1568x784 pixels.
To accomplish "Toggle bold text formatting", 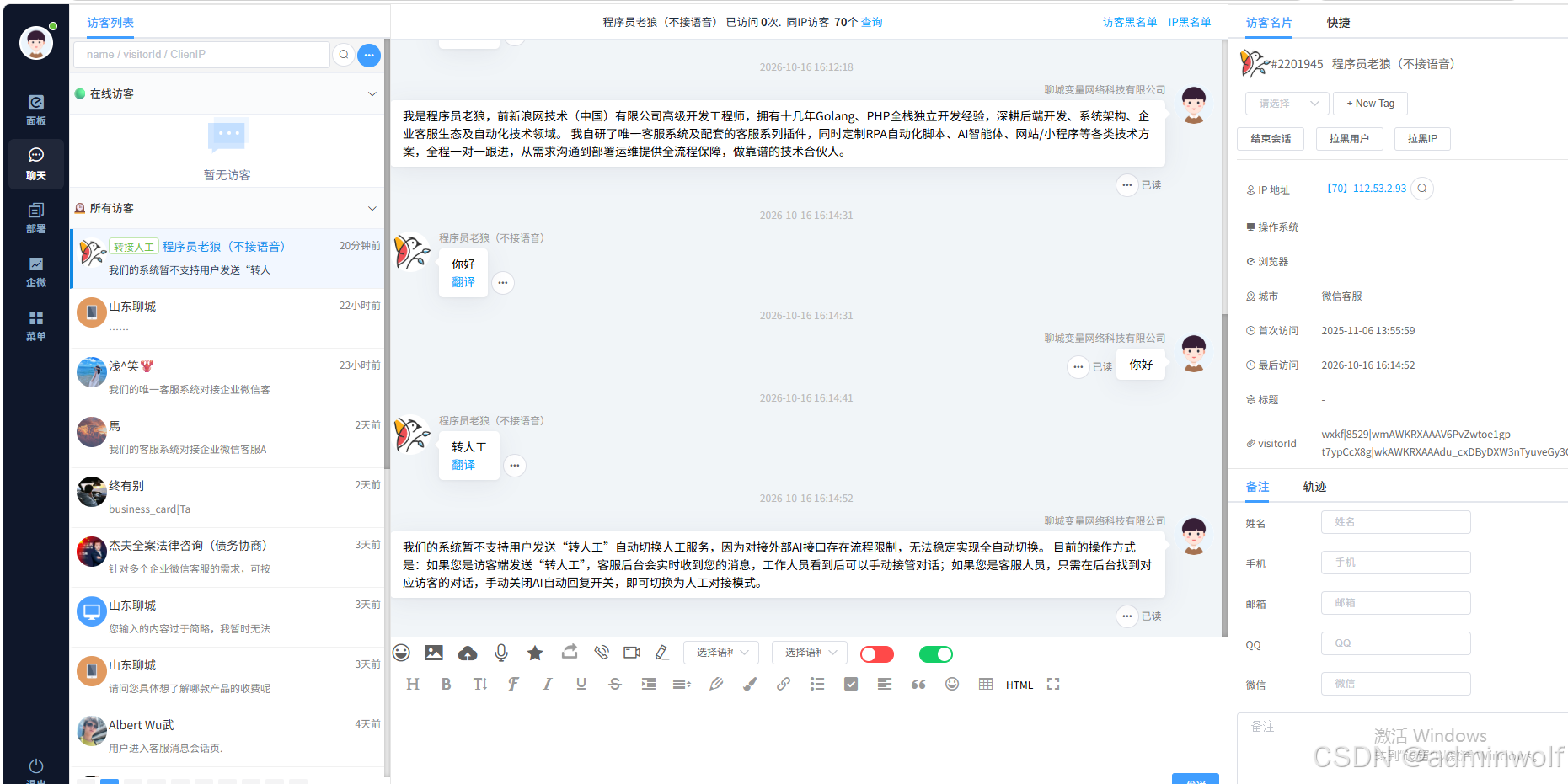I will coord(447,685).
